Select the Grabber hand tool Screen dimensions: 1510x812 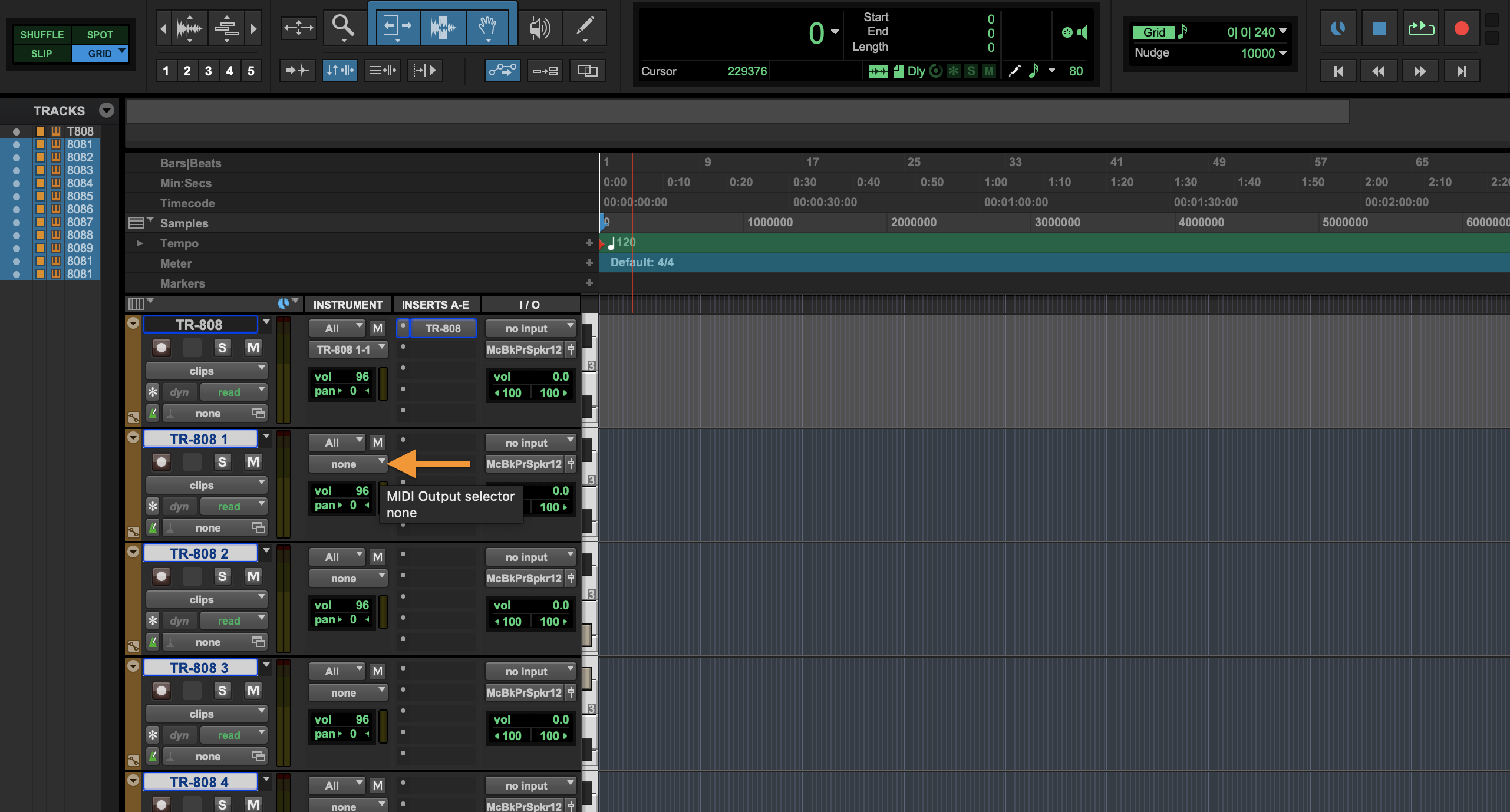(x=489, y=27)
